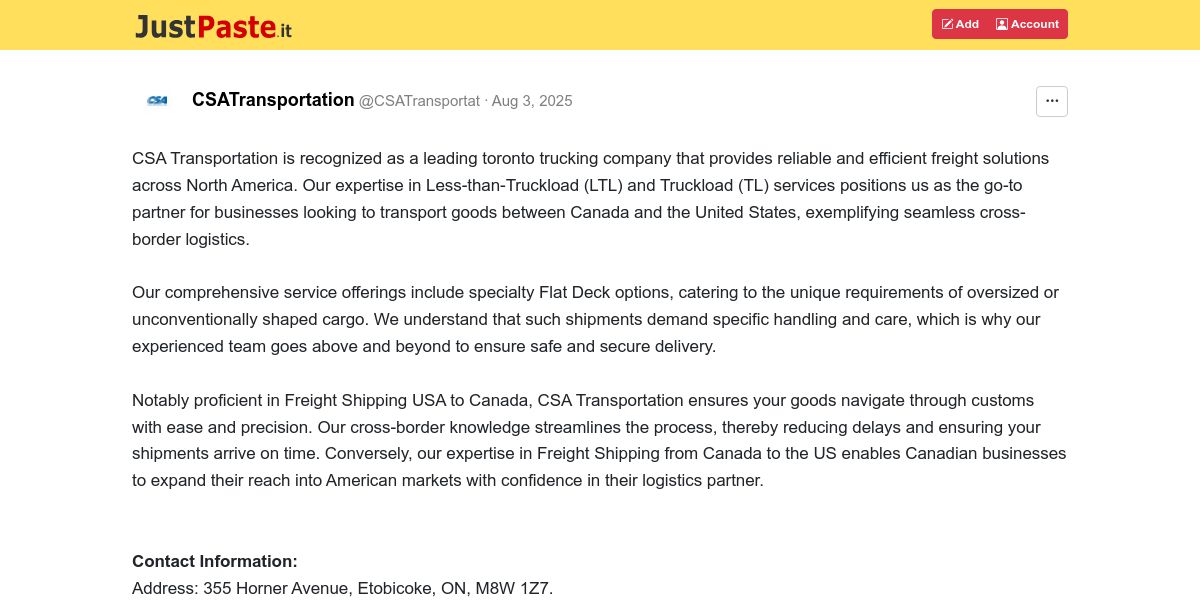
Task: Open the Account person icon
Action: 1001,24
